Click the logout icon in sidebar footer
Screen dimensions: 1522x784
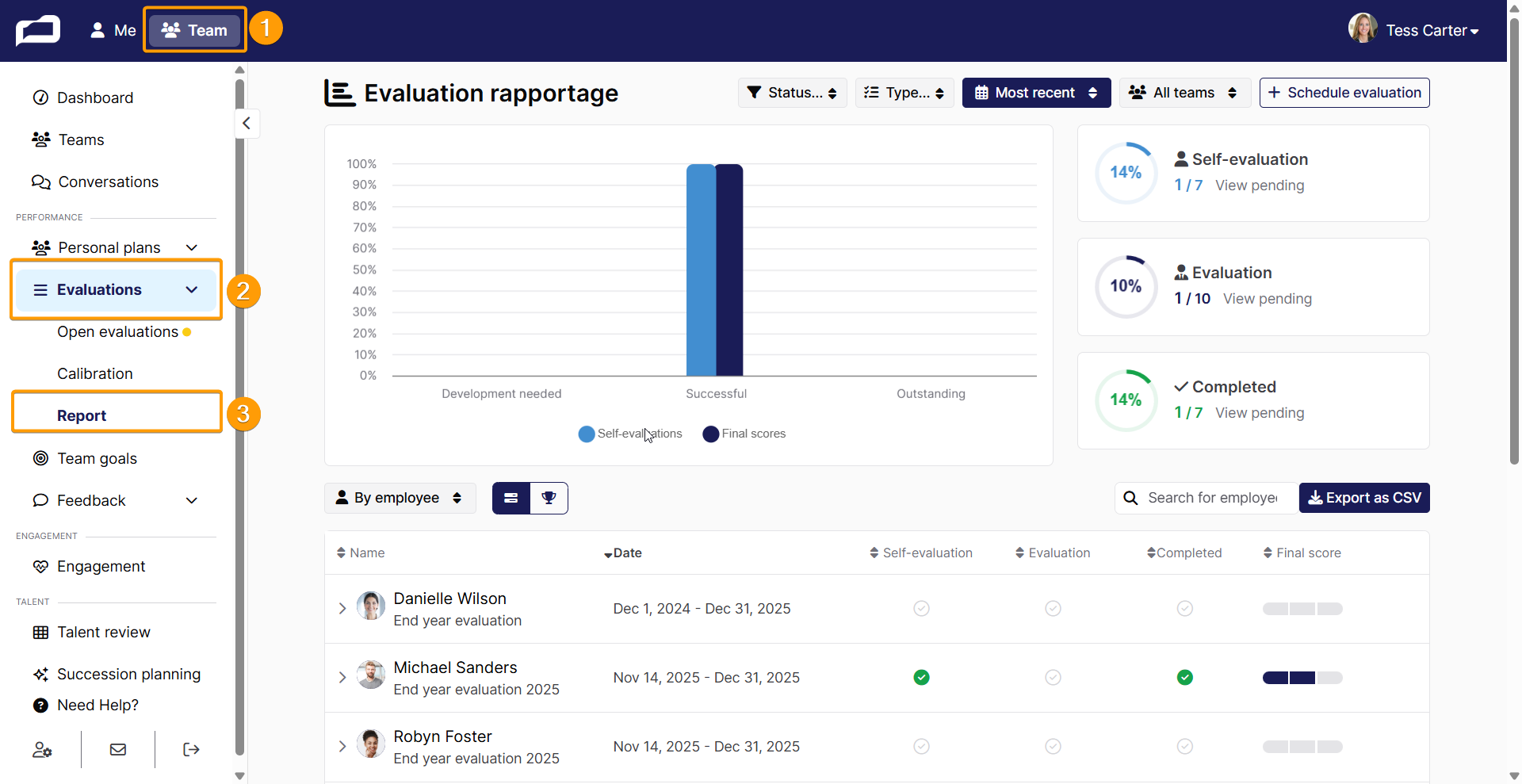(x=191, y=750)
